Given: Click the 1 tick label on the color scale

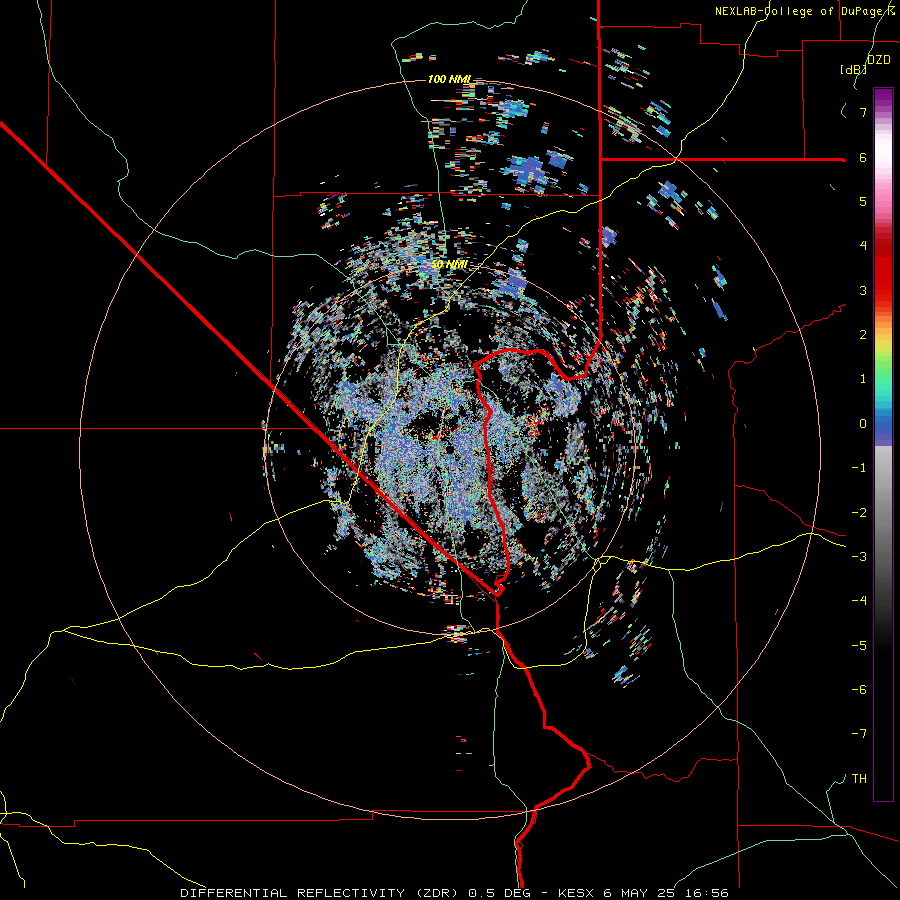Looking at the screenshot, I should click(862, 379).
